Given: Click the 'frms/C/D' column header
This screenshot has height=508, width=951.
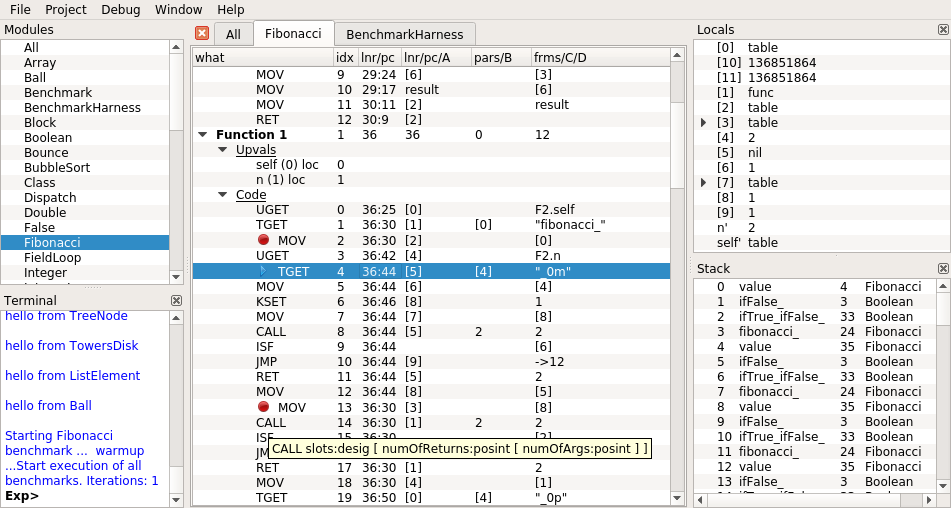Looking at the screenshot, I should [600, 57].
